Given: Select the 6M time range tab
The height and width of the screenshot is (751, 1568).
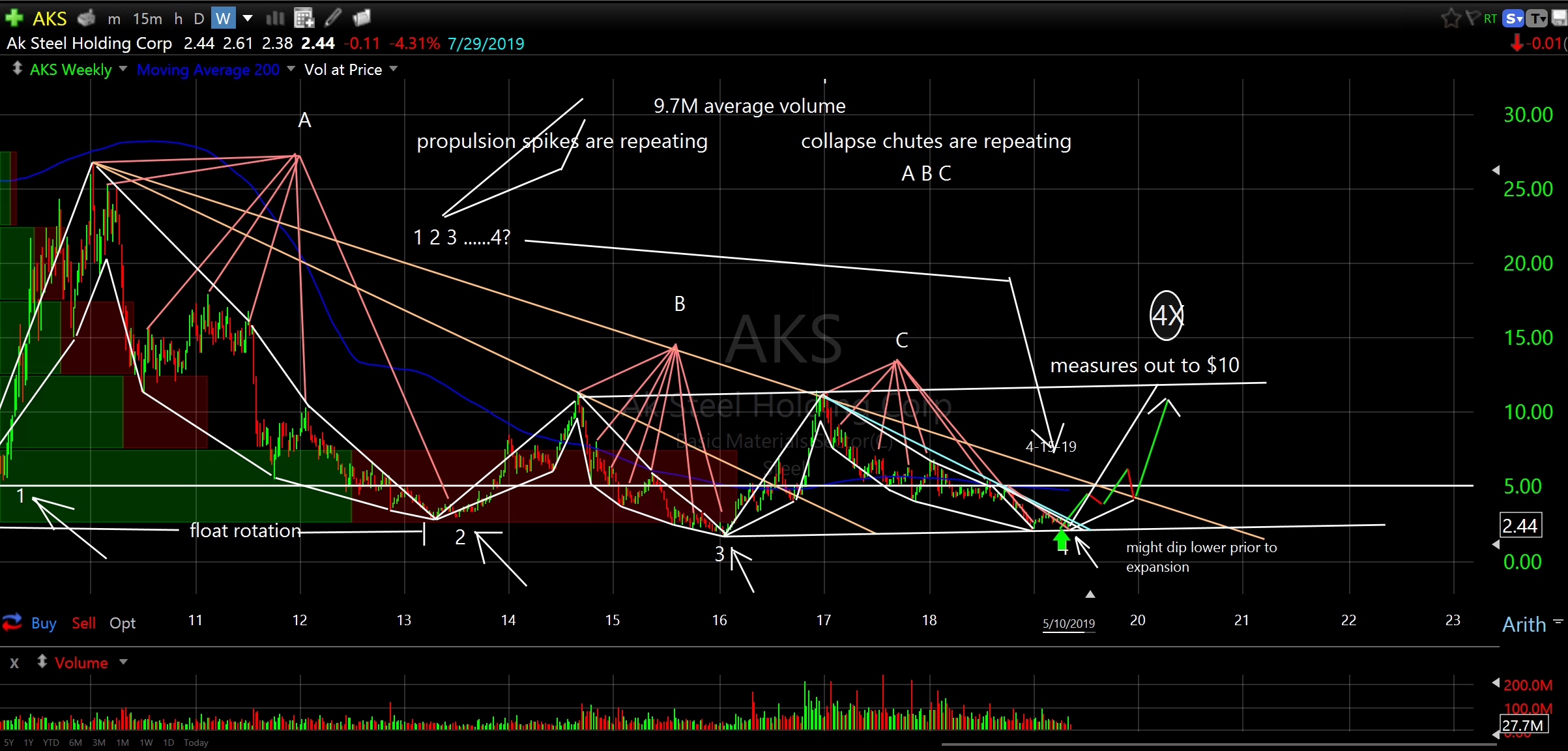Looking at the screenshot, I should [x=76, y=743].
